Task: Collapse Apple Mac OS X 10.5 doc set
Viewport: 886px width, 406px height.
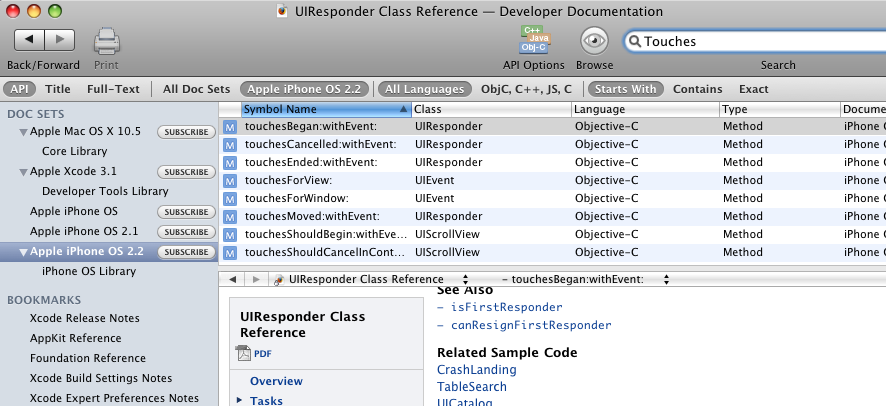Action: click(23, 132)
